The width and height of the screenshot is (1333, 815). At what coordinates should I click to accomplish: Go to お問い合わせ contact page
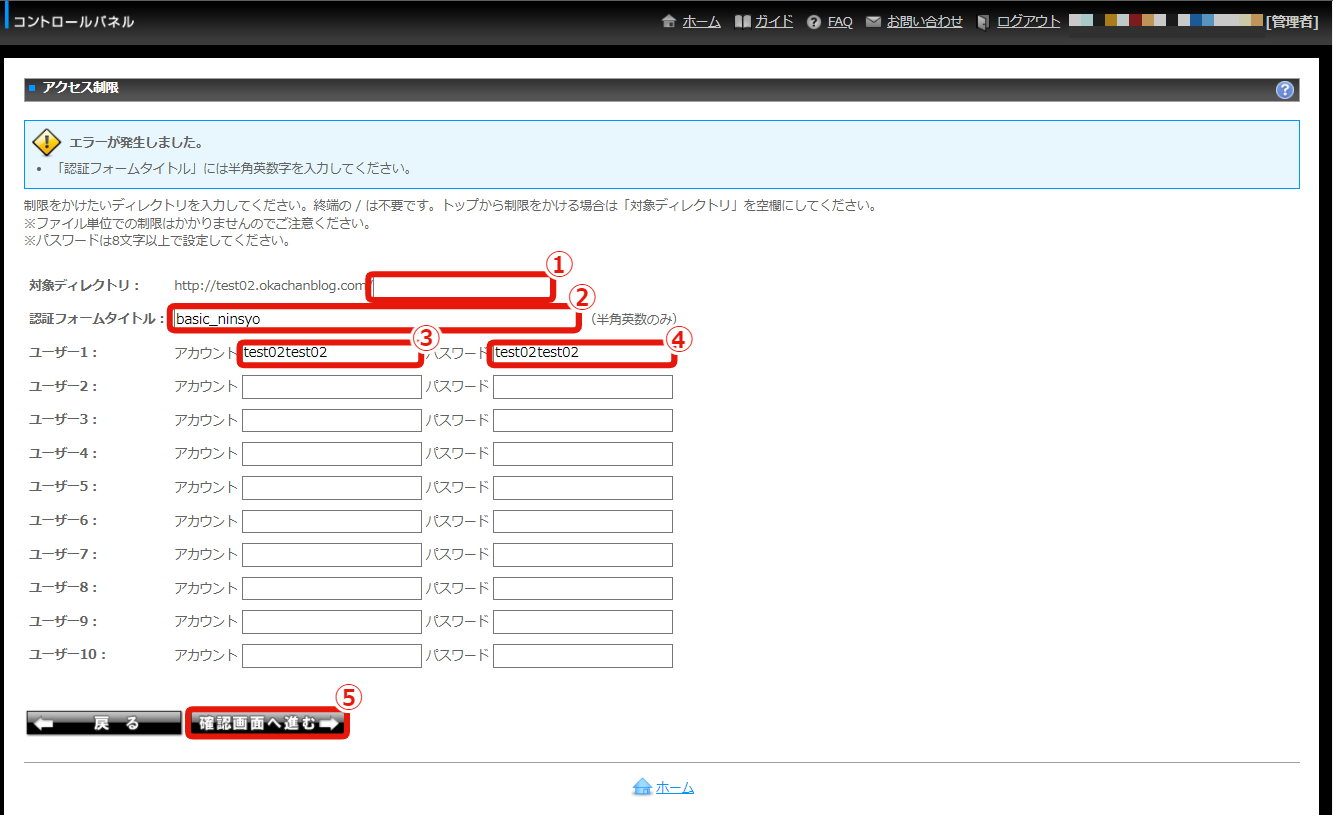924,22
